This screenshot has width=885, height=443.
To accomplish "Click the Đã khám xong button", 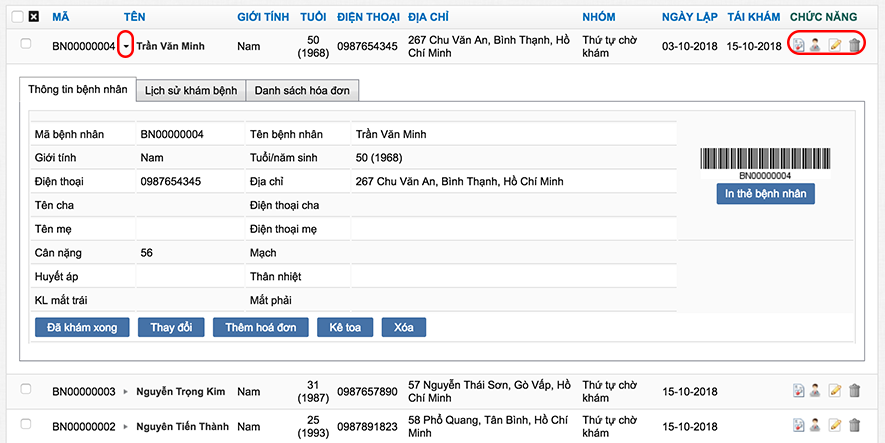I will (82, 327).
